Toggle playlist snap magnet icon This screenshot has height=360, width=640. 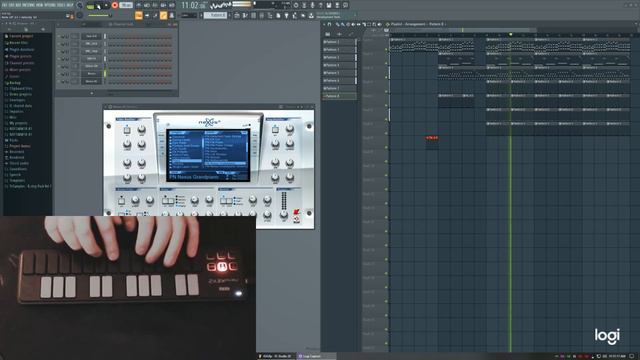(x=329, y=24)
